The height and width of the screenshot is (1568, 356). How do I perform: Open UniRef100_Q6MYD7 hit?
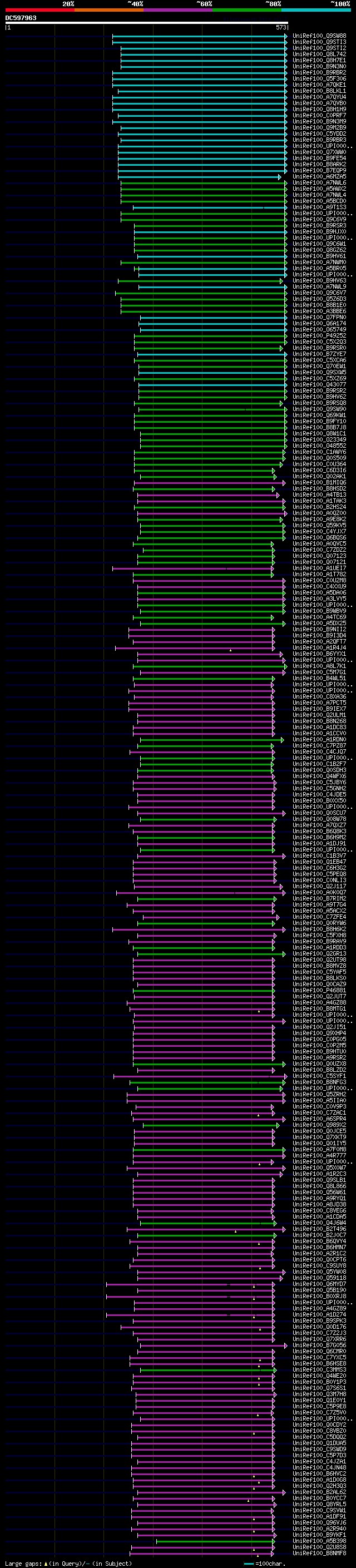point(319,1284)
